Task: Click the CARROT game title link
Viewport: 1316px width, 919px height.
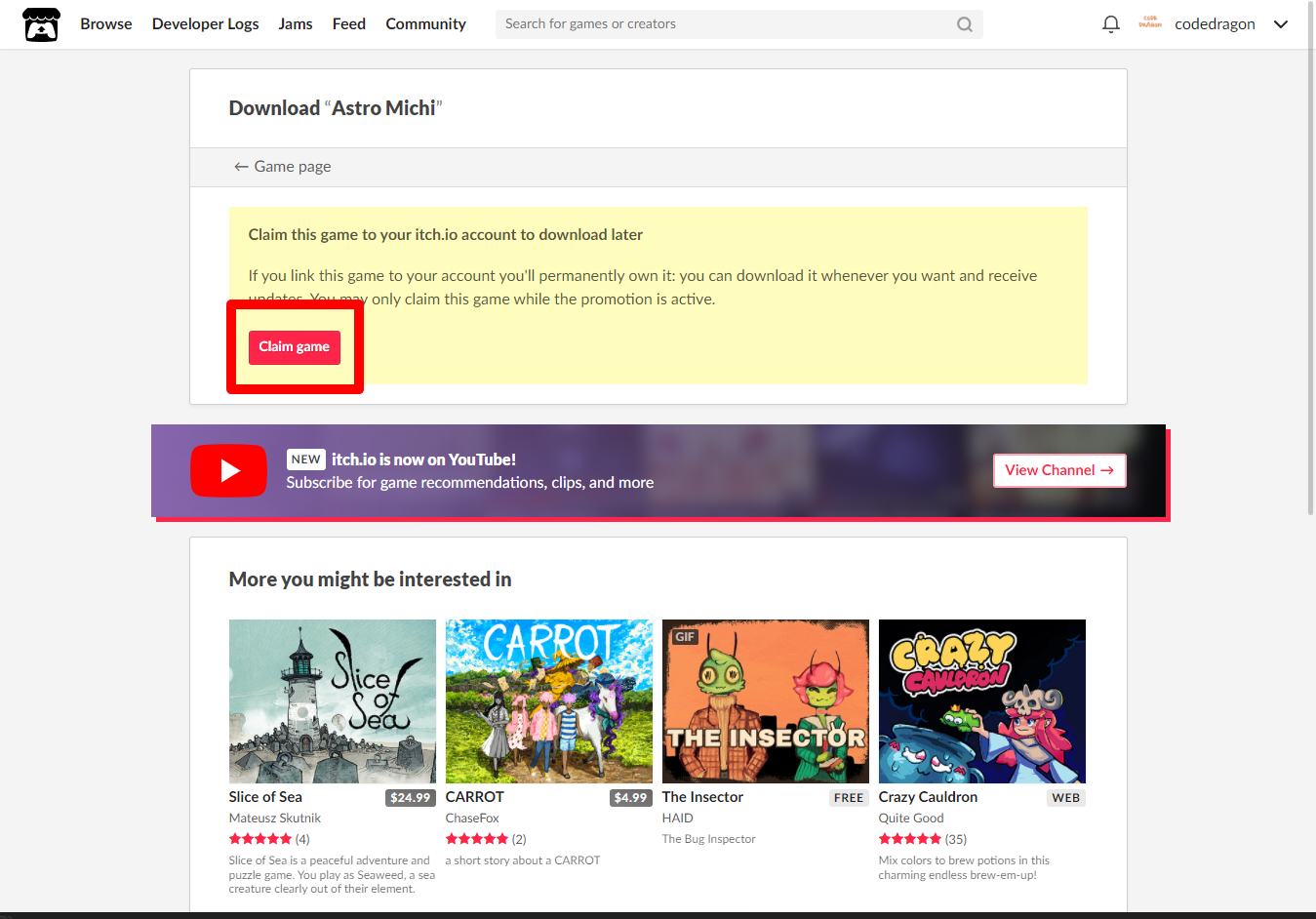Action: point(475,797)
